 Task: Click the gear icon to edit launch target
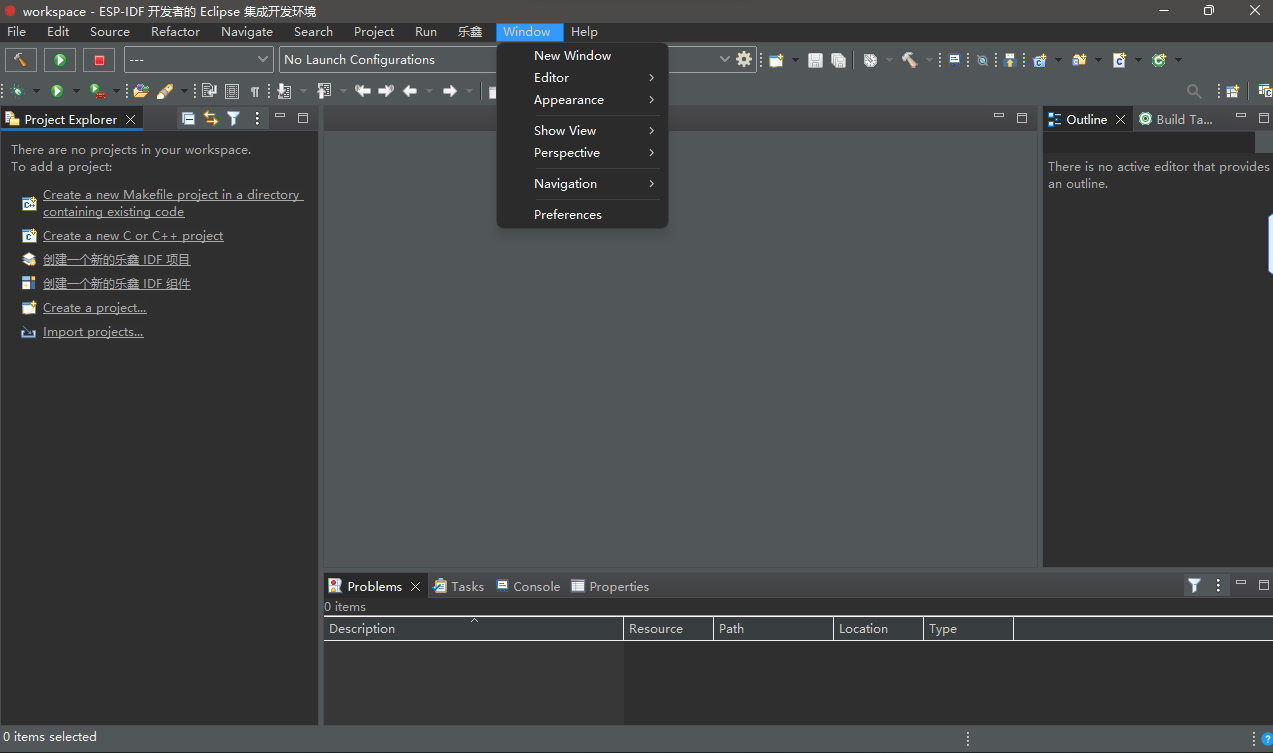click(744, 60)
